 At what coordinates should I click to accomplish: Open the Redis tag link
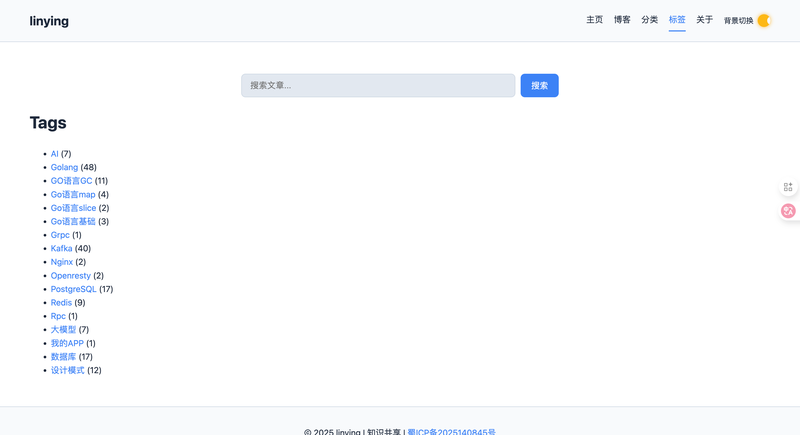(x=61, y=302)
